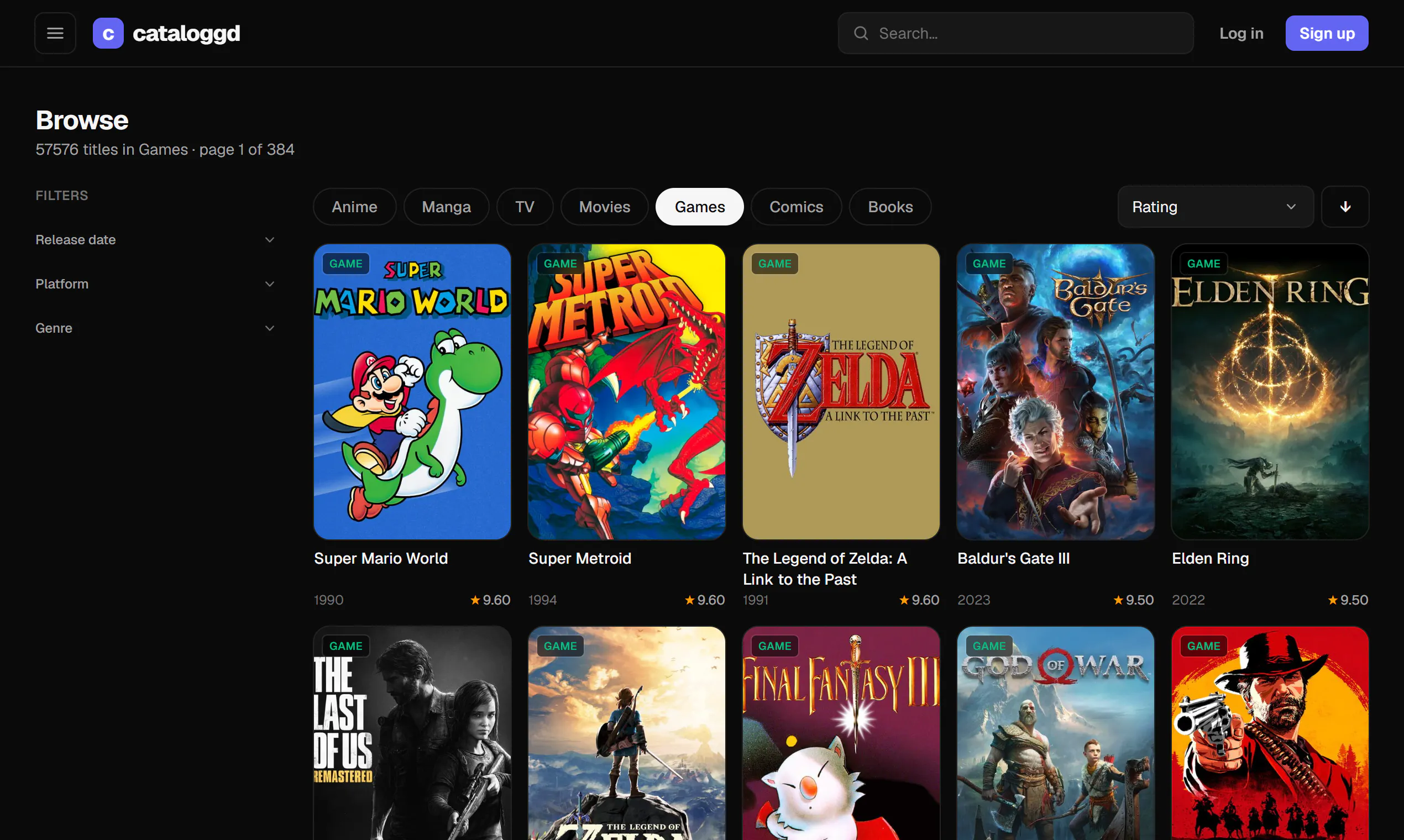Open Super Mario World cover
1404x840 pixels.
coord(412,392)
